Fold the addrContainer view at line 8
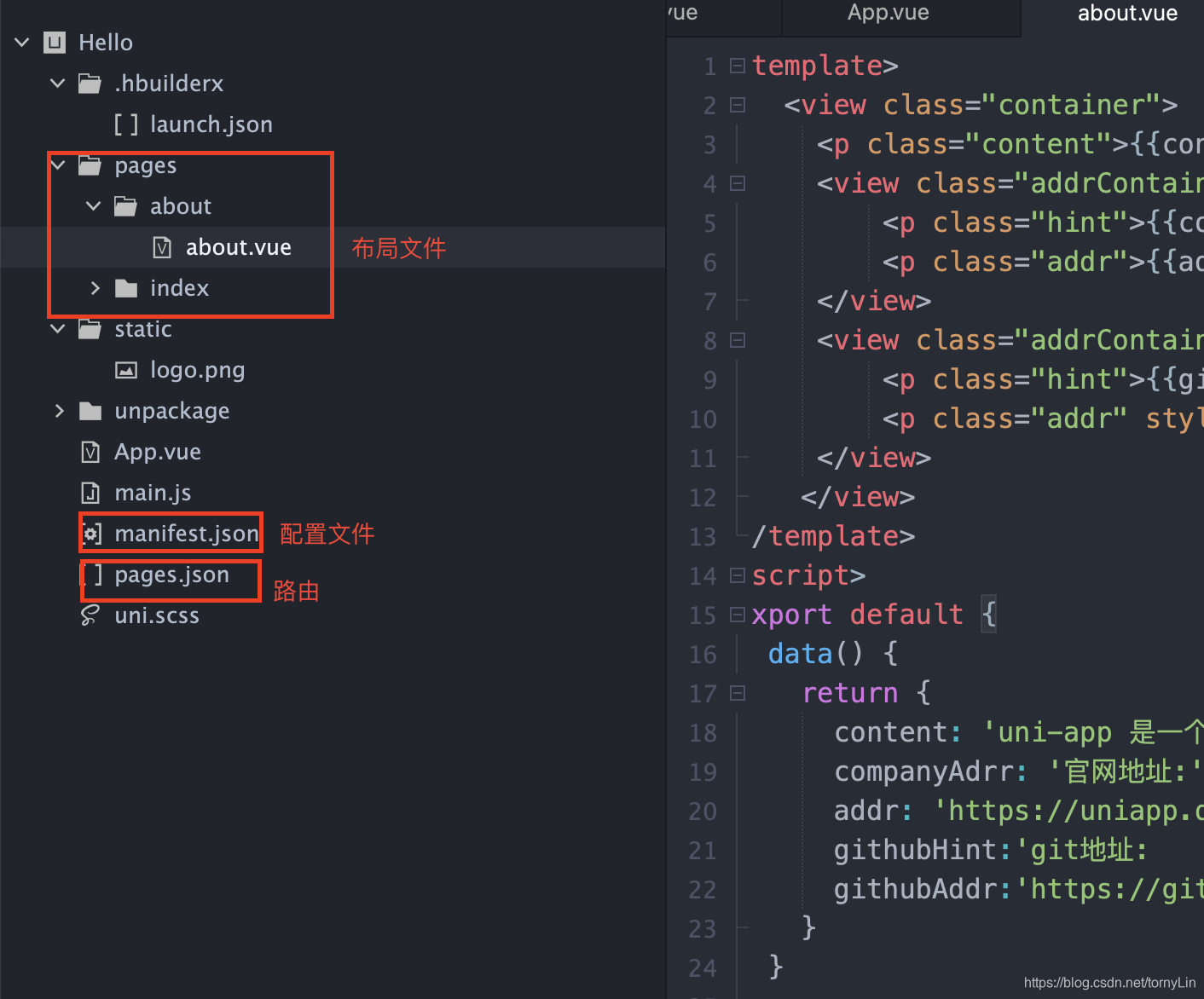Screen dimensions: 1204x999 738,340
